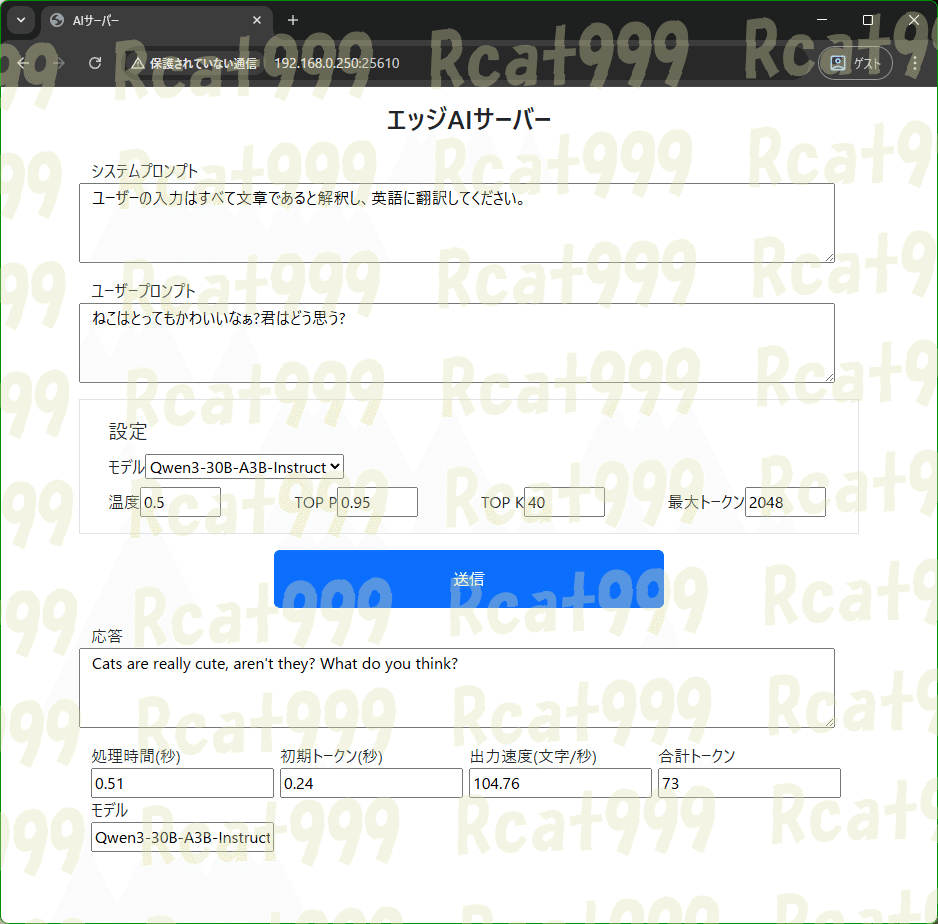Reload the AI server page

[x=95, y=63]
